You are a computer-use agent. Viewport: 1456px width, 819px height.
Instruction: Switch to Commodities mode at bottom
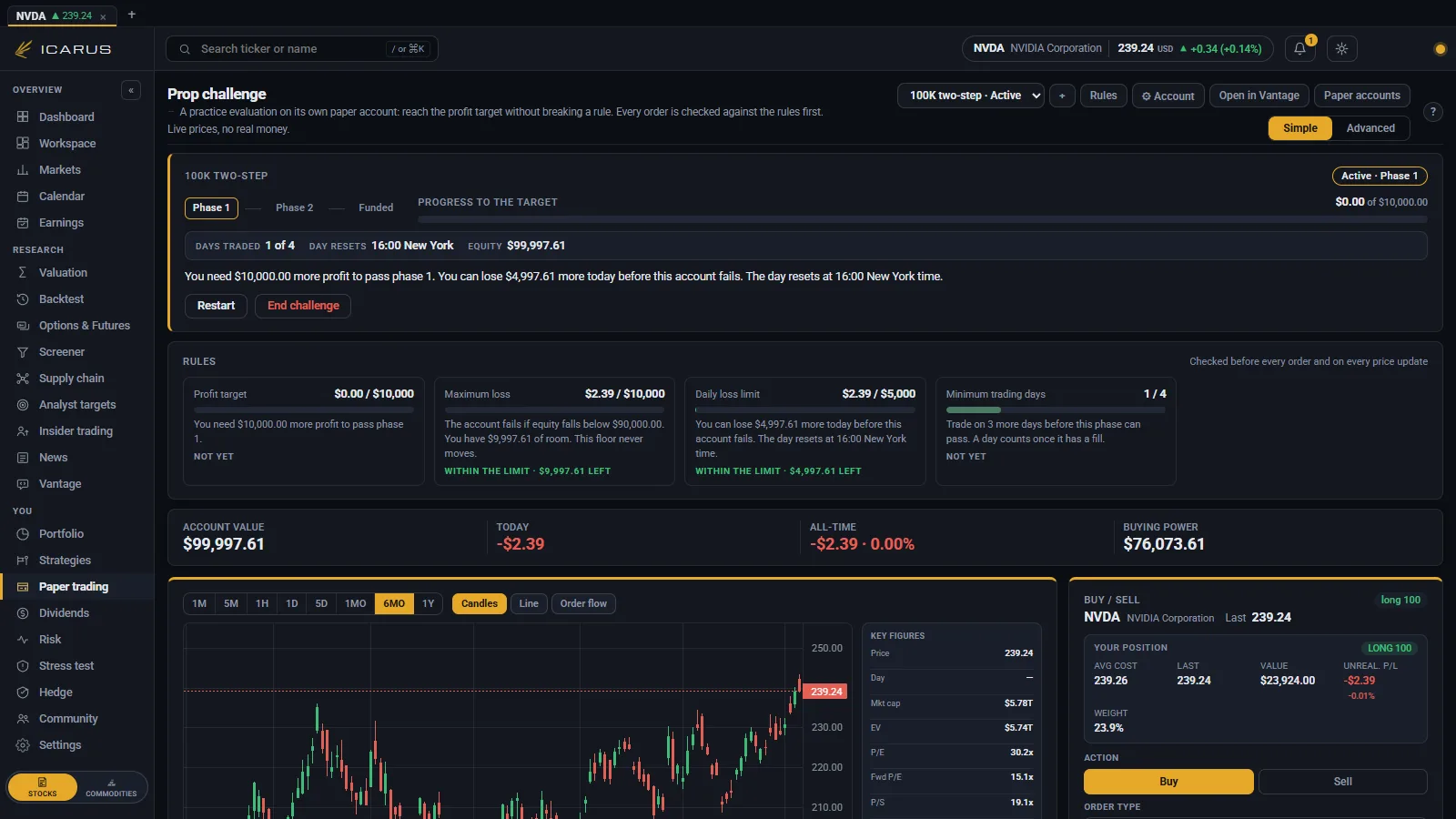tap(111, 787)
